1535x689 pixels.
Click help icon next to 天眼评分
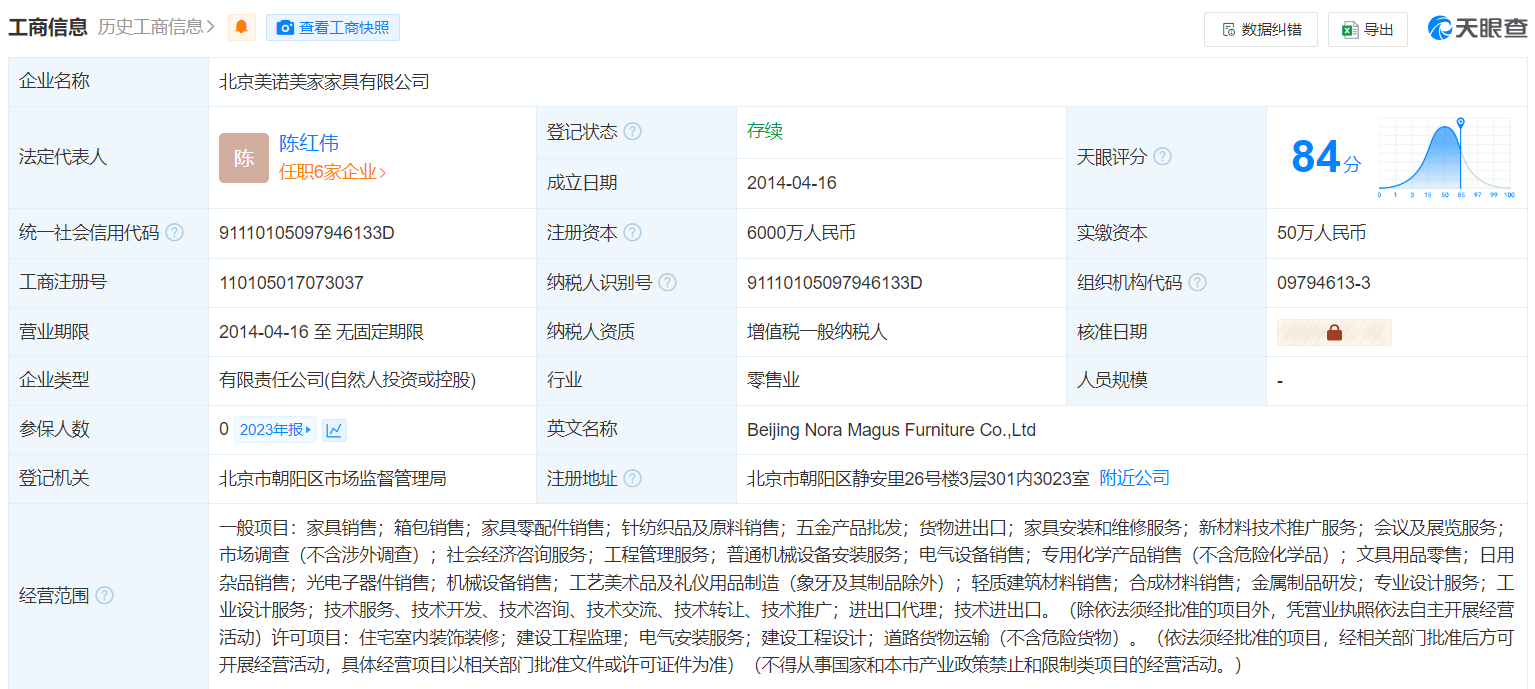tap(1162, 157)
